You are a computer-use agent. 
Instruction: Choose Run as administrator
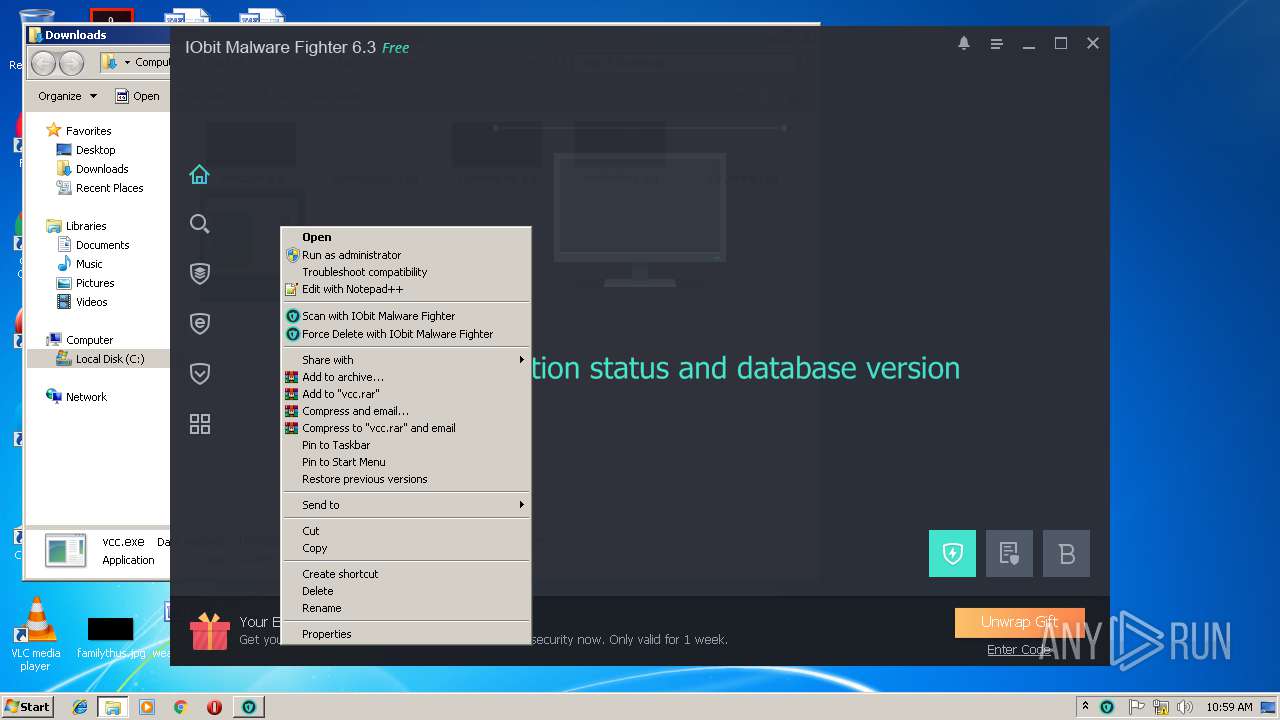tap(406, 255)
